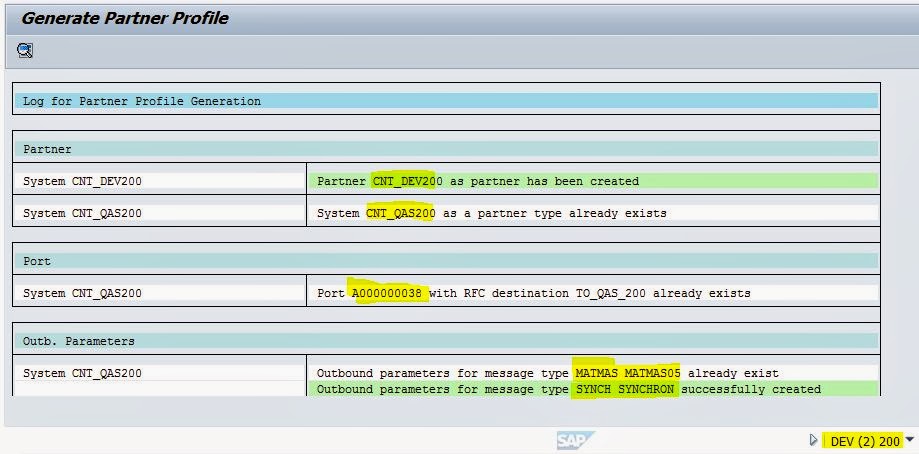Click the Find magnifier icon in the toolbar
This screenshot has height=454, width=919.
point(25,50)
